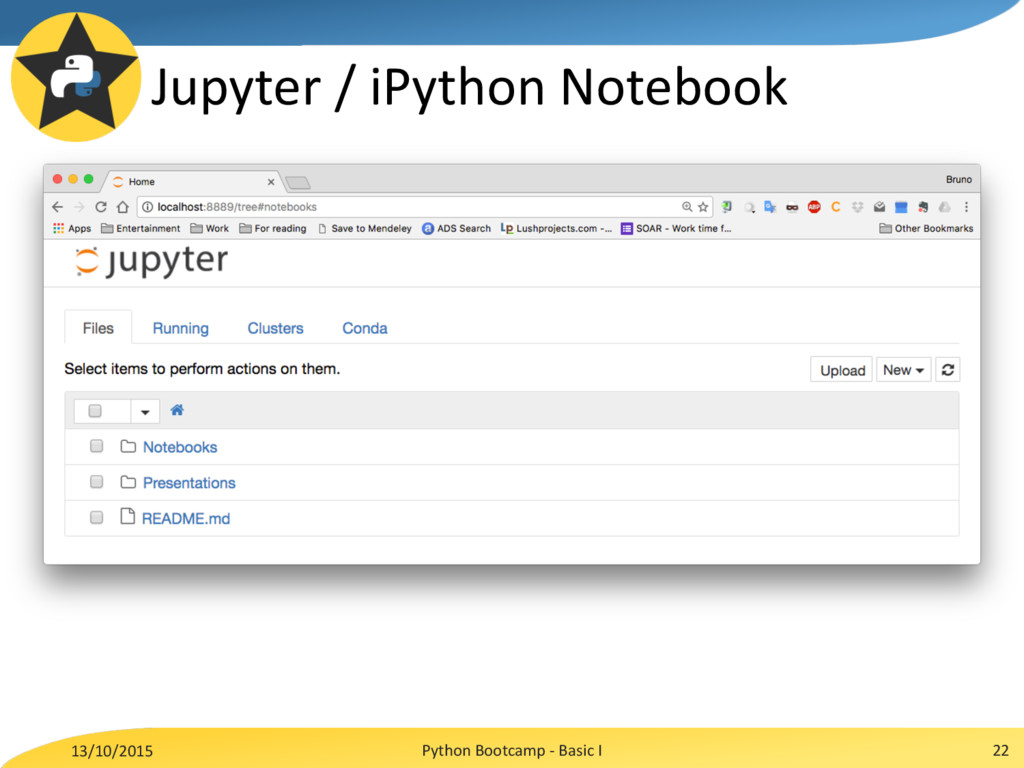Switch to the Files tab
The height and width of the screenshot is (768, 1024).
(98, 328)
